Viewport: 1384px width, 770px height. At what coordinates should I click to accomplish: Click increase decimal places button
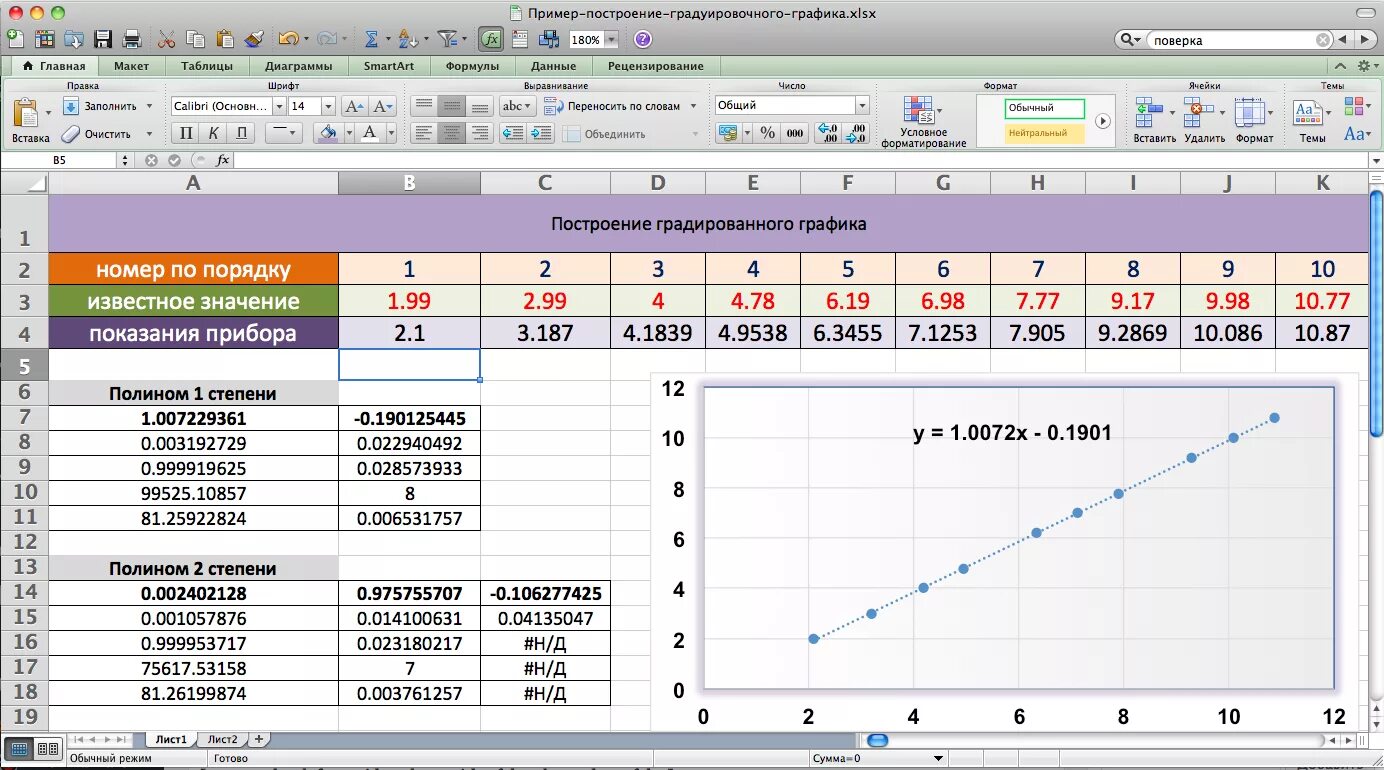click(828, 133)
